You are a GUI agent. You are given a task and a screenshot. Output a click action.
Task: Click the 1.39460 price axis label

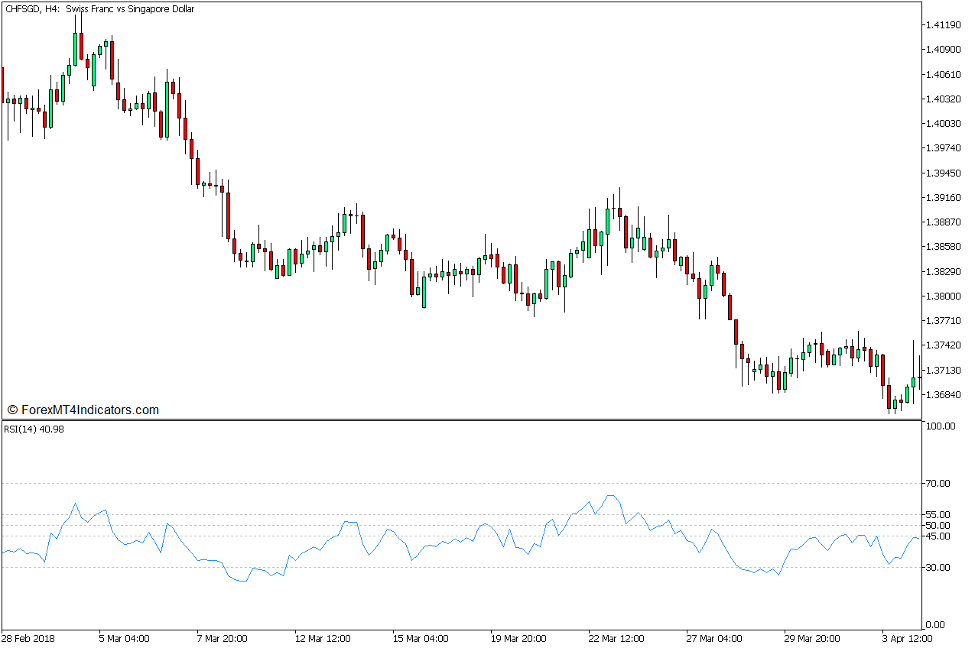click(945, 172)
